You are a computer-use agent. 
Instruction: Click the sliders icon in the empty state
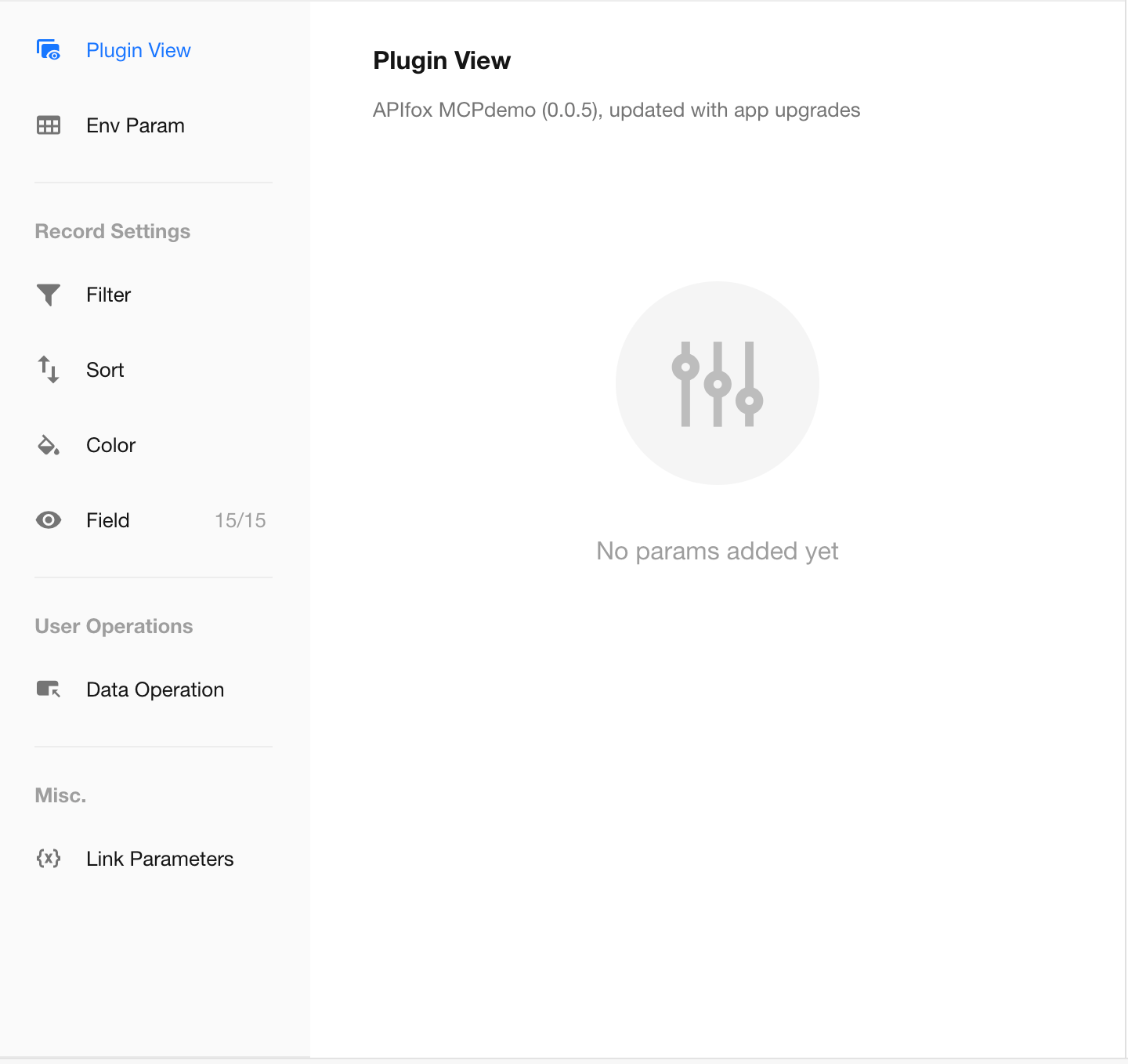coord(717,383)
